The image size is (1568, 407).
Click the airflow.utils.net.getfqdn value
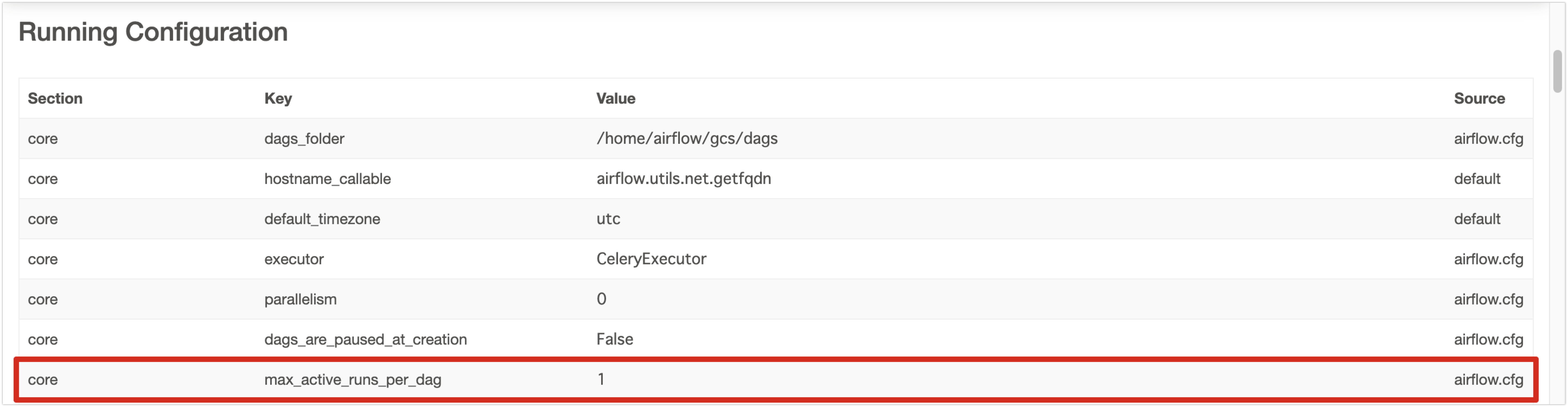coord(684,179)
